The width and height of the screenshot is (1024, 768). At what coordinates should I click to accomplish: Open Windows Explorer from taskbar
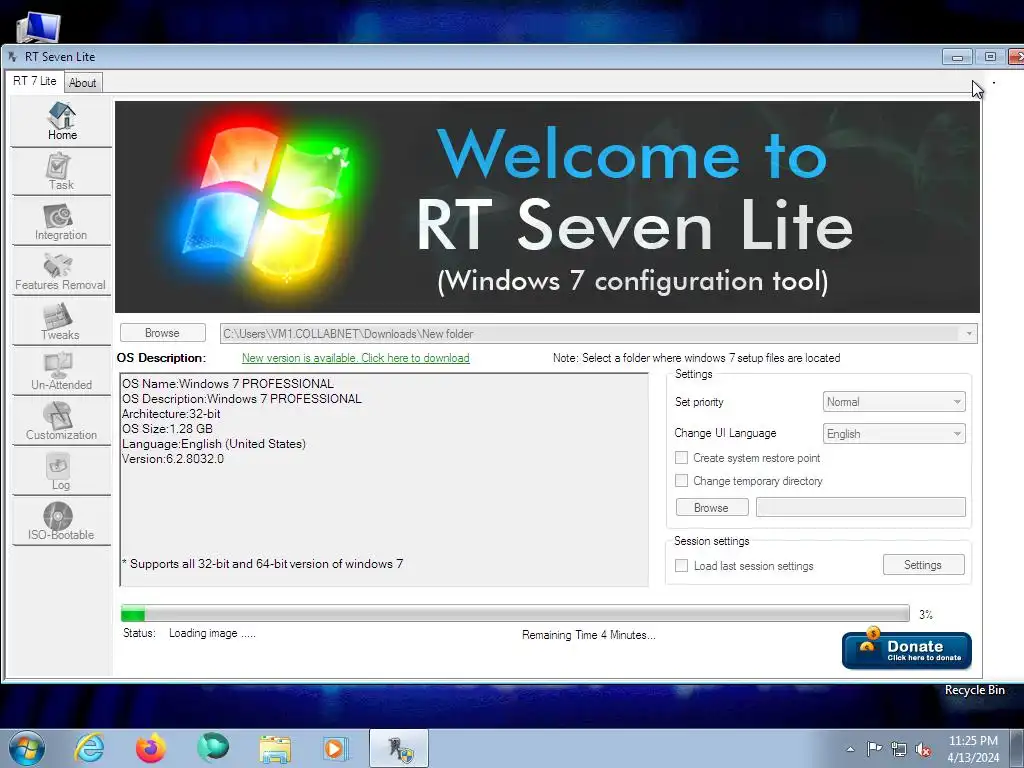click(275, 749)
